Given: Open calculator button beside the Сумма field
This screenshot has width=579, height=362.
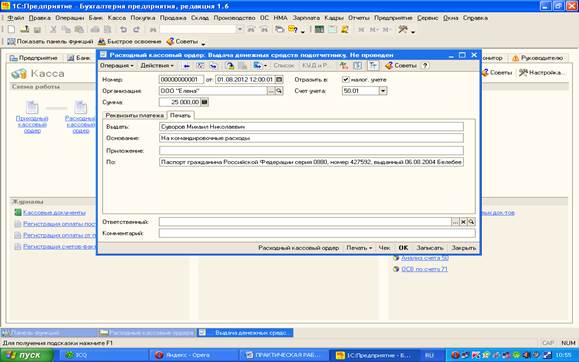Looking at the screenshot, I should click(205, 102).
